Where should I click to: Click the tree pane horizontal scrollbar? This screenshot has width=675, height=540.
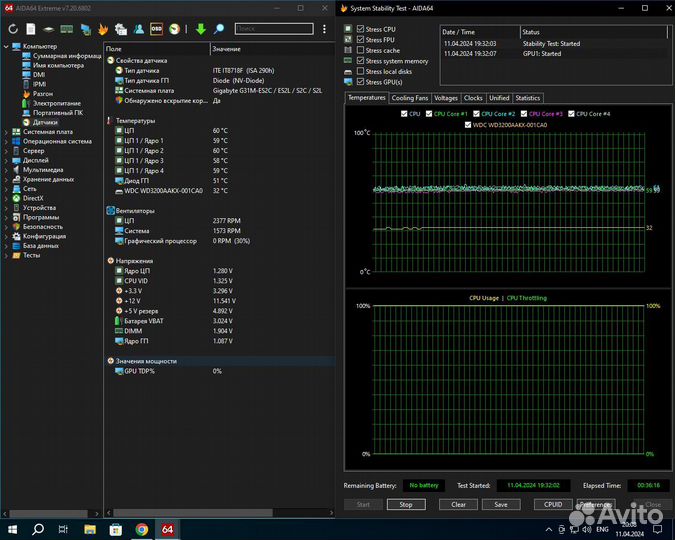[49, 513]
